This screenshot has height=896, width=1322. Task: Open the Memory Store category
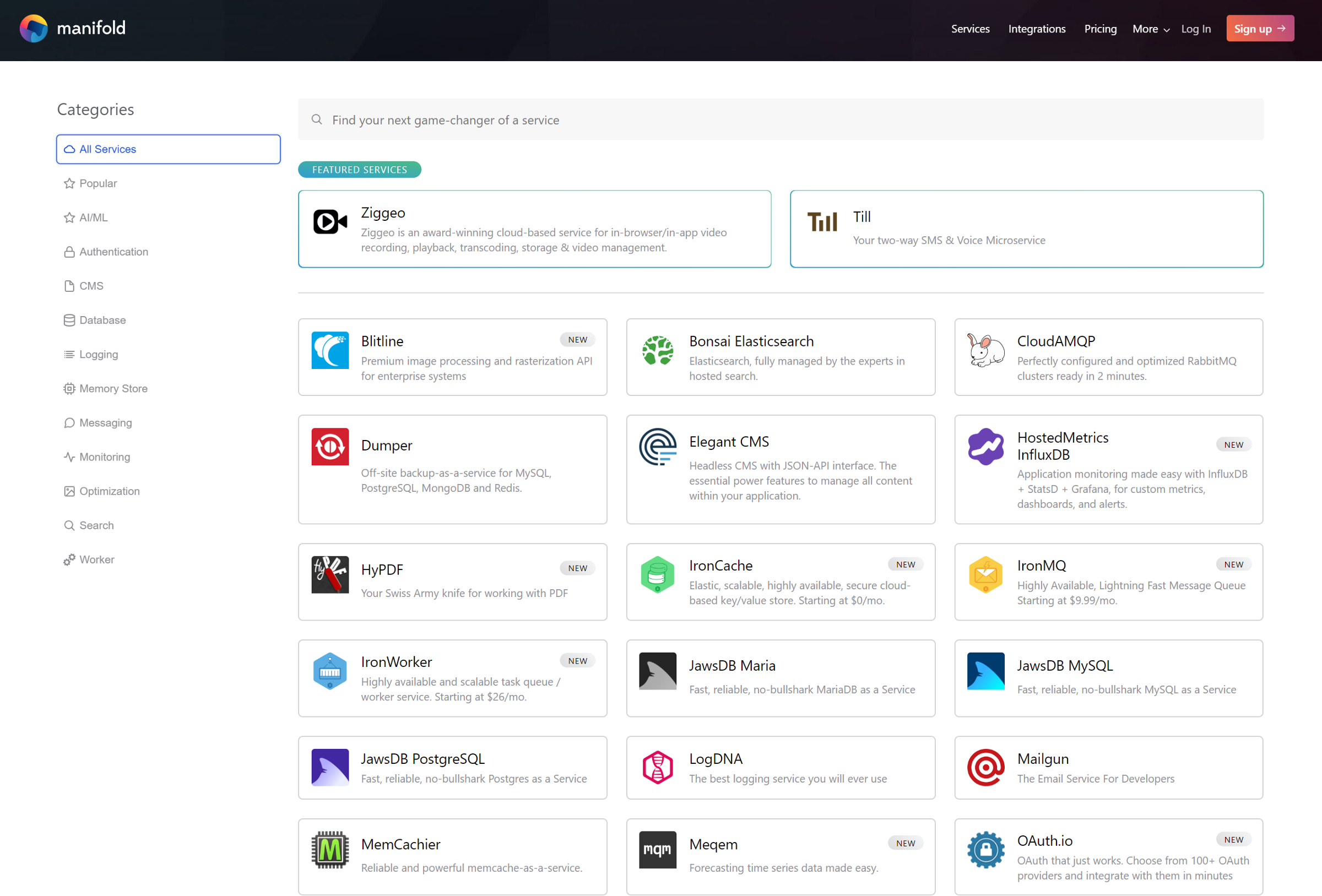point(112,389)
